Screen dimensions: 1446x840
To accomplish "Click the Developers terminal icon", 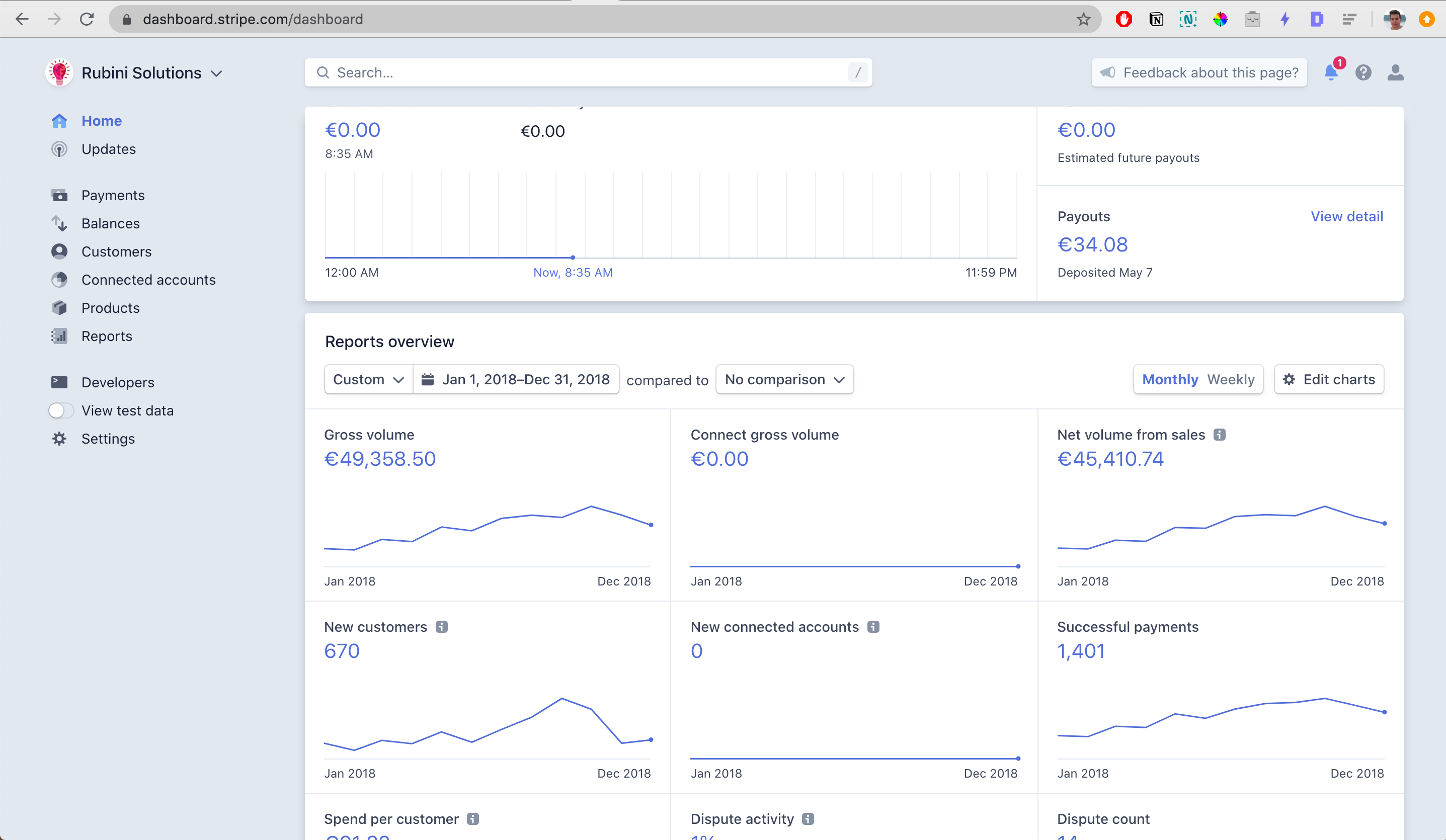I will click(59, 382).
